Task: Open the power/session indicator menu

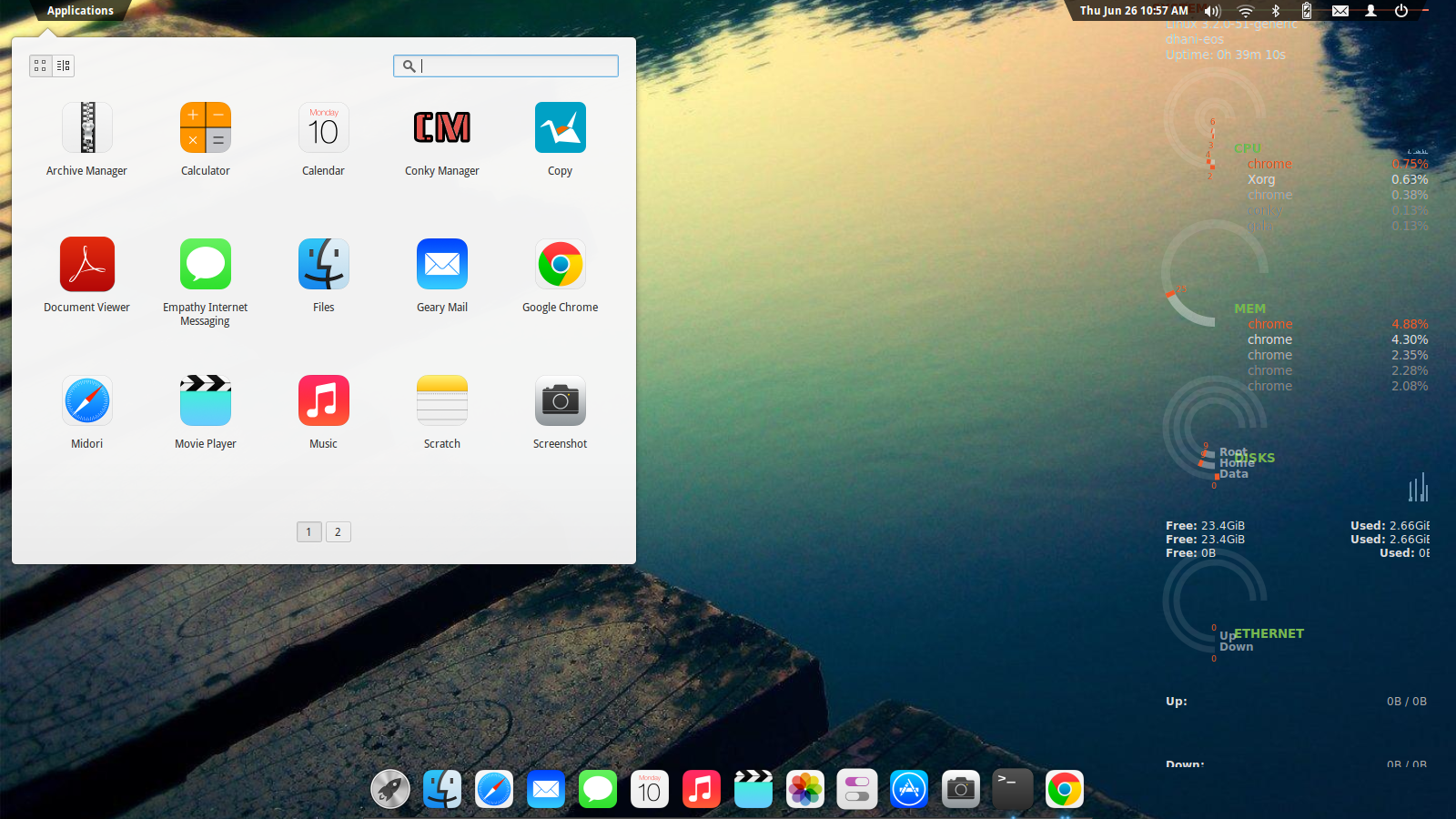Action: 1400,11
